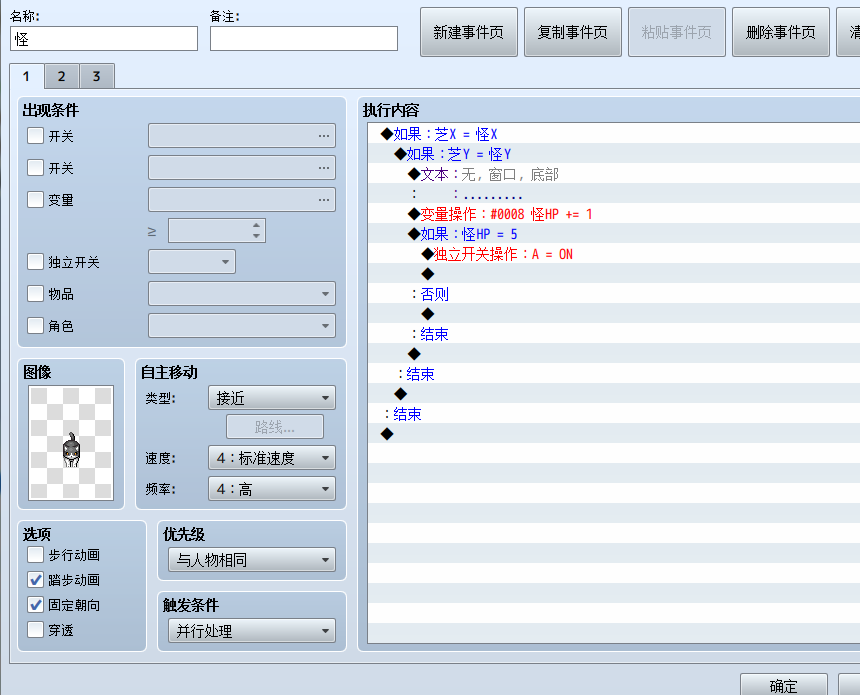
Task: Open the 物品 item selector dropdown
Action: (242, 293)
